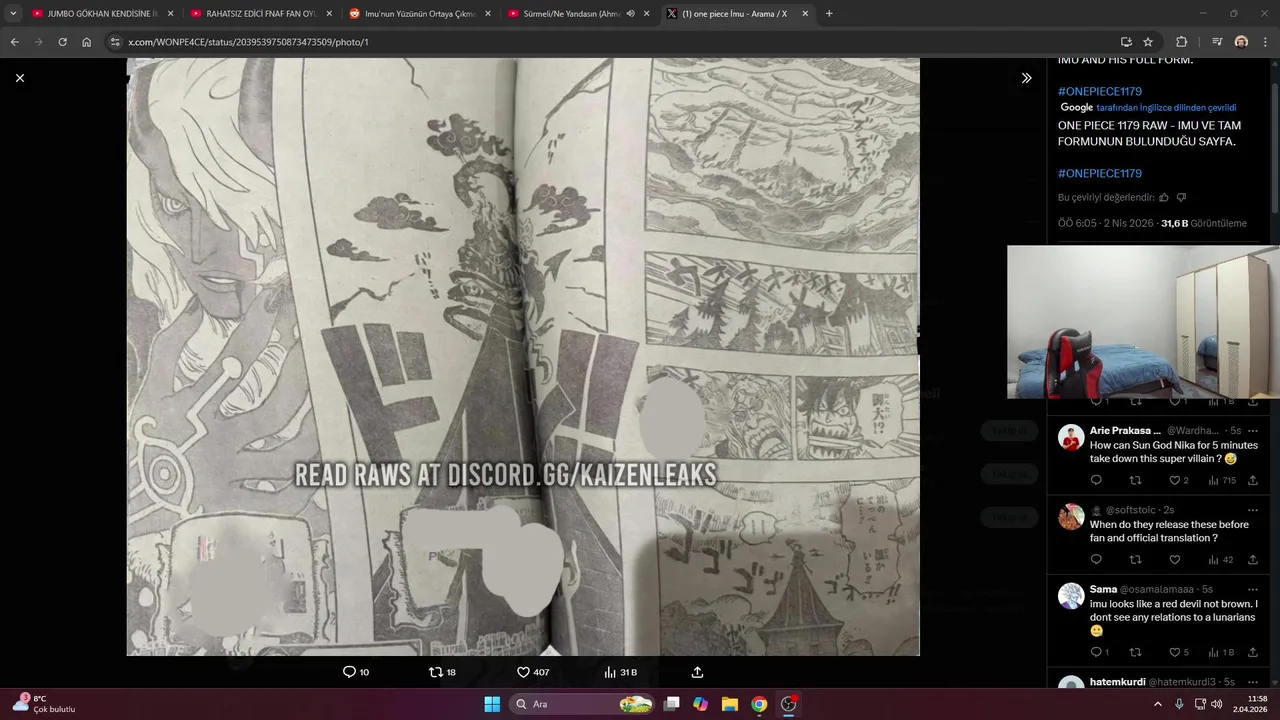View stats for Arie Prakasa's comment (715)
The height and width of the screenshot is (720, 1280).
click(1222, 480)
